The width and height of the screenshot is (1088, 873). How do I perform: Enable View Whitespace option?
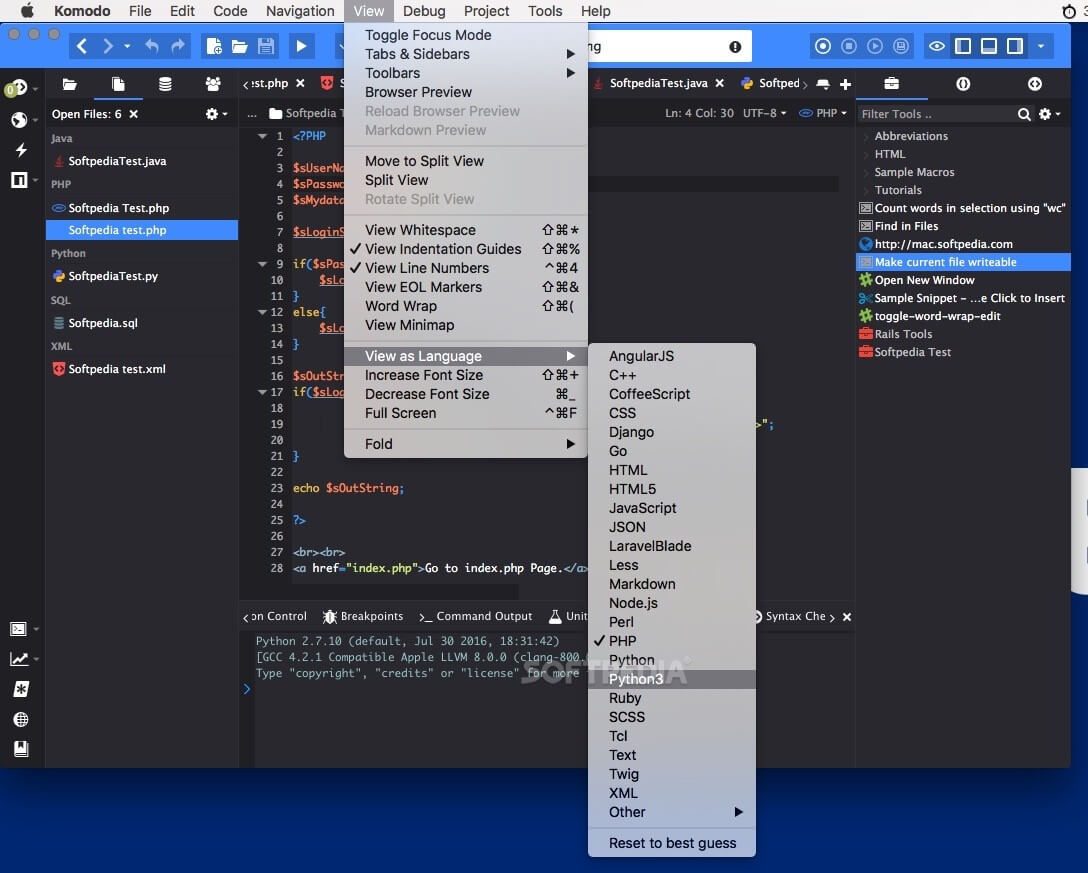[x=466, y=230]
